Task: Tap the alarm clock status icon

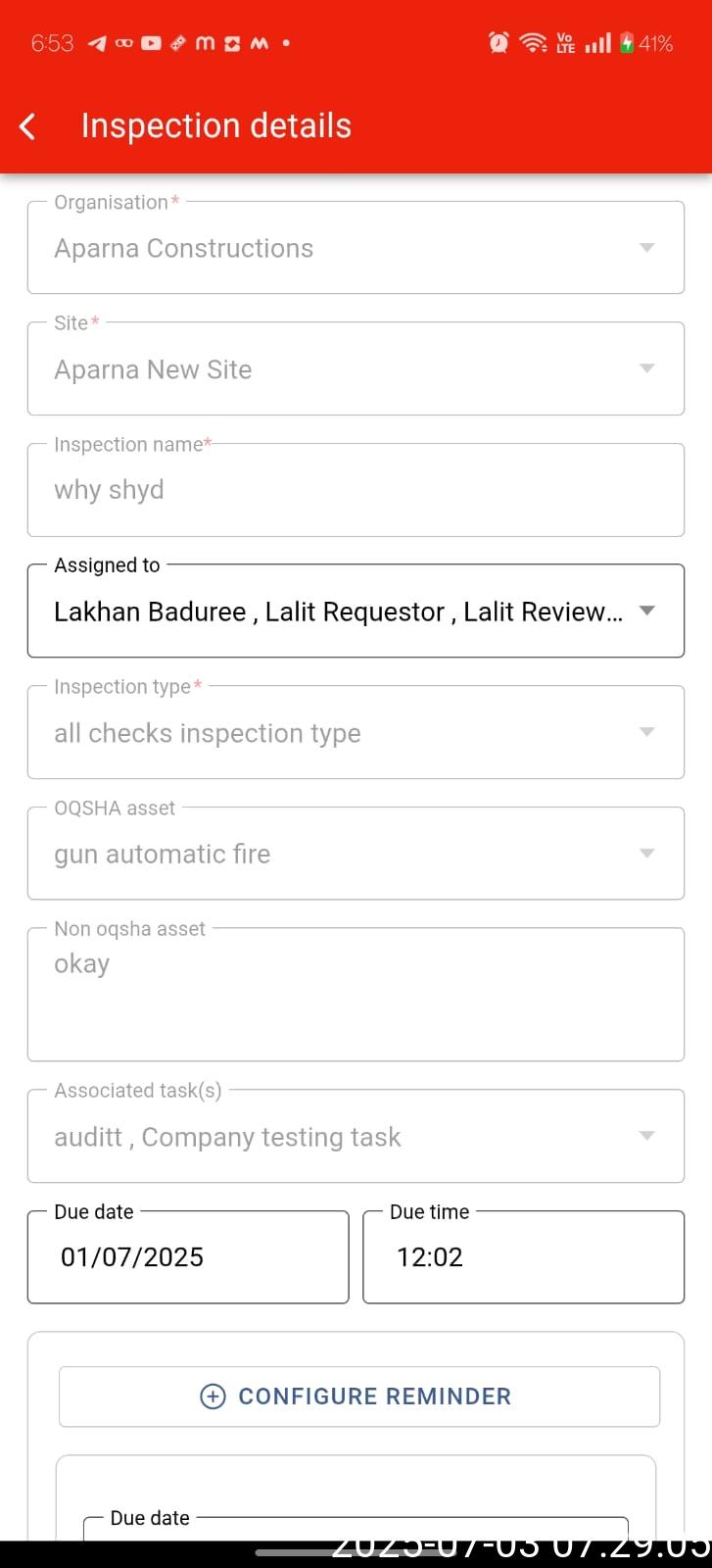Action: point(498,42)
